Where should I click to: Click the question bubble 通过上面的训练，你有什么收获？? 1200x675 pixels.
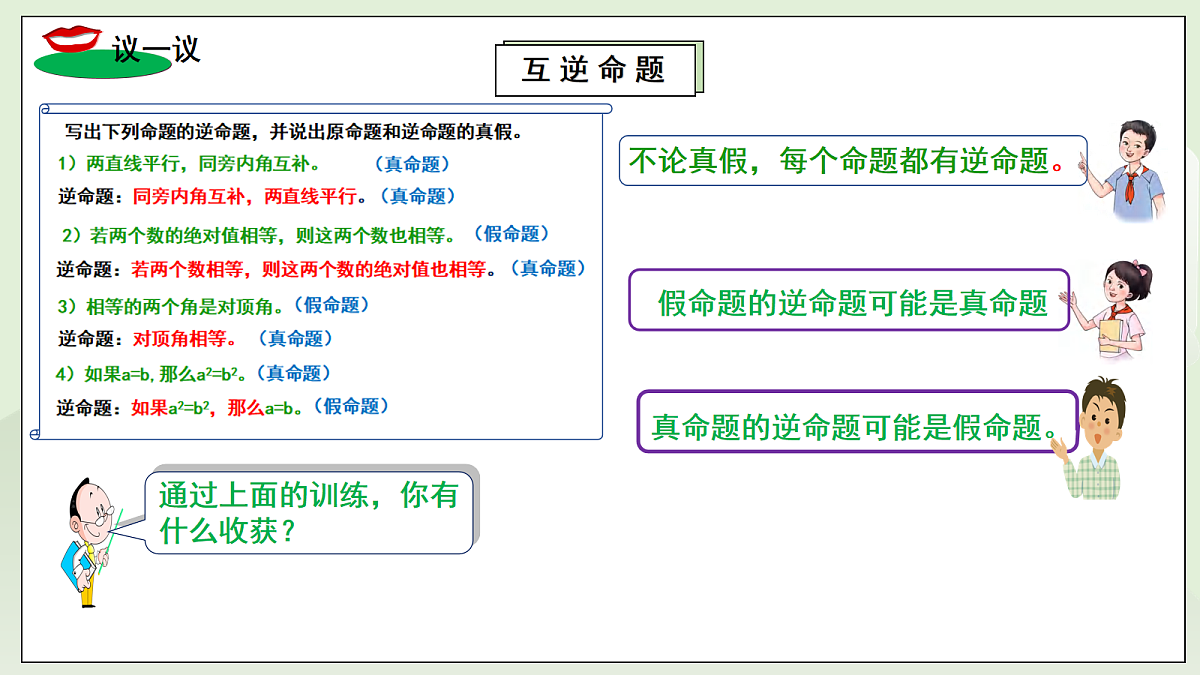309,513
